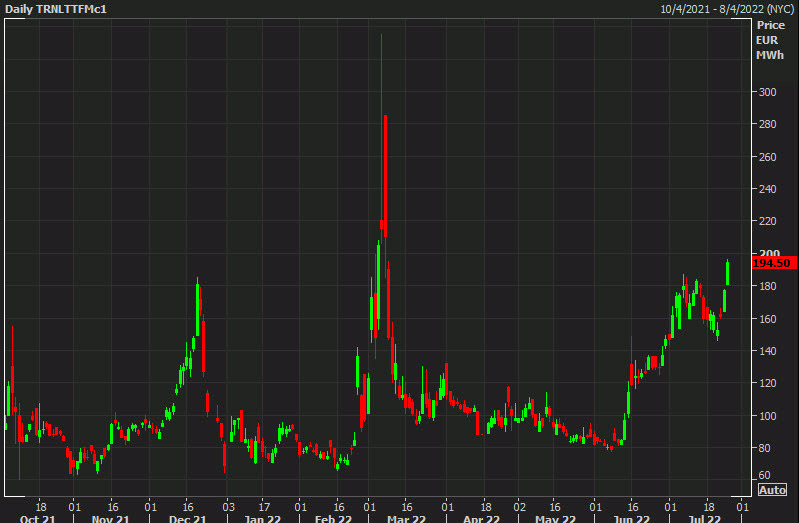The height and width of the screenshot is (523, 799).
Task: Click the Jul 22 month label
Action: point(705,518)
